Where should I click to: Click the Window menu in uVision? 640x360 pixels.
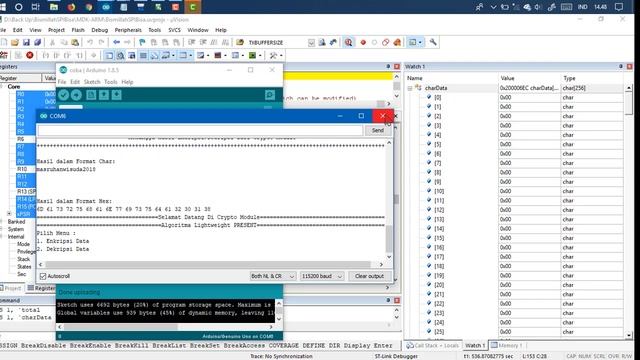pyautogui.click(x=198, y=30)
